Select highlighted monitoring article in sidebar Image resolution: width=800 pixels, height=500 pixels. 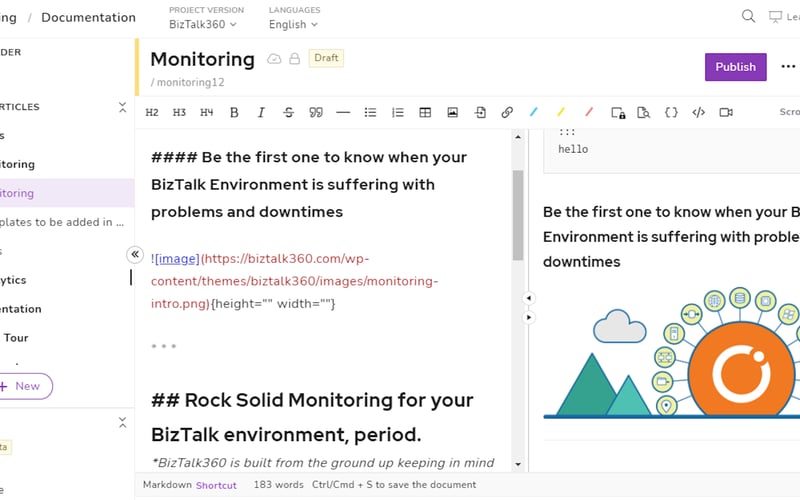point(67,193)
